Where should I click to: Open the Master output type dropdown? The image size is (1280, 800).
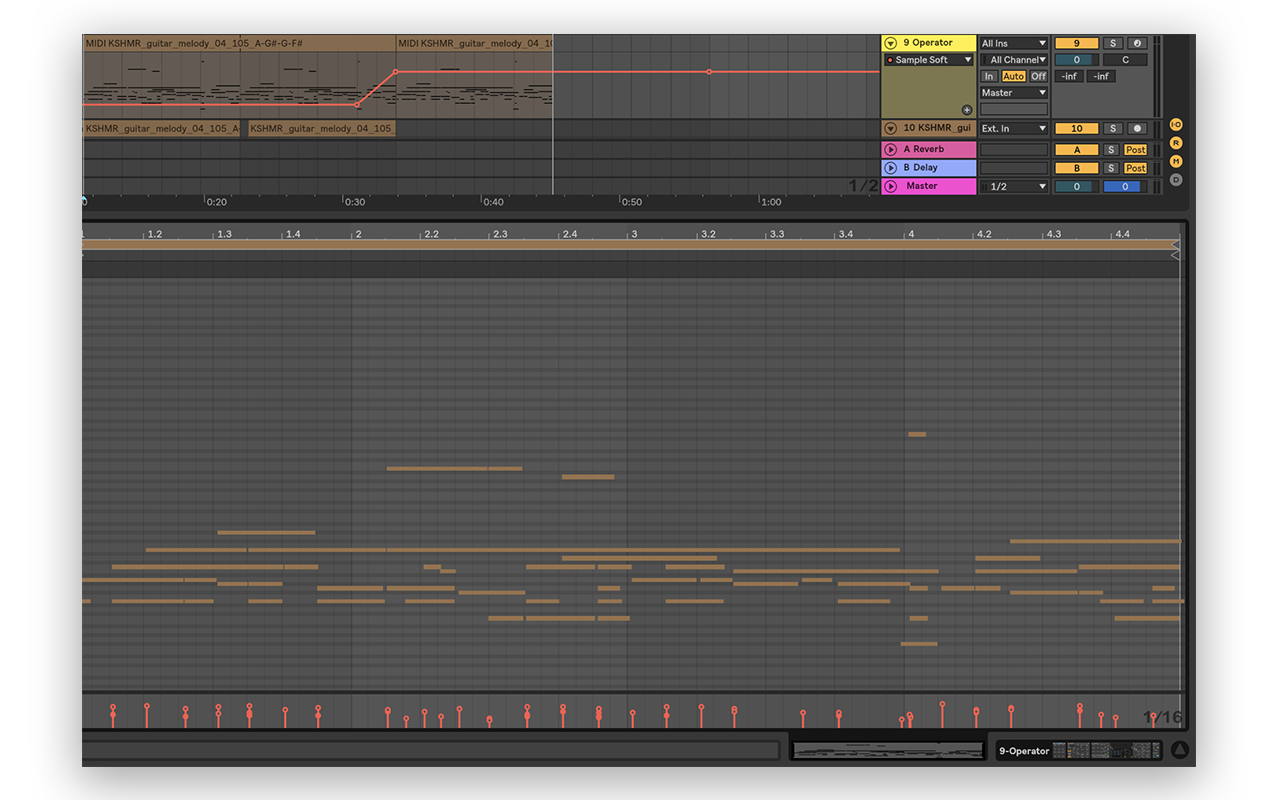(x=1014, y=93)
